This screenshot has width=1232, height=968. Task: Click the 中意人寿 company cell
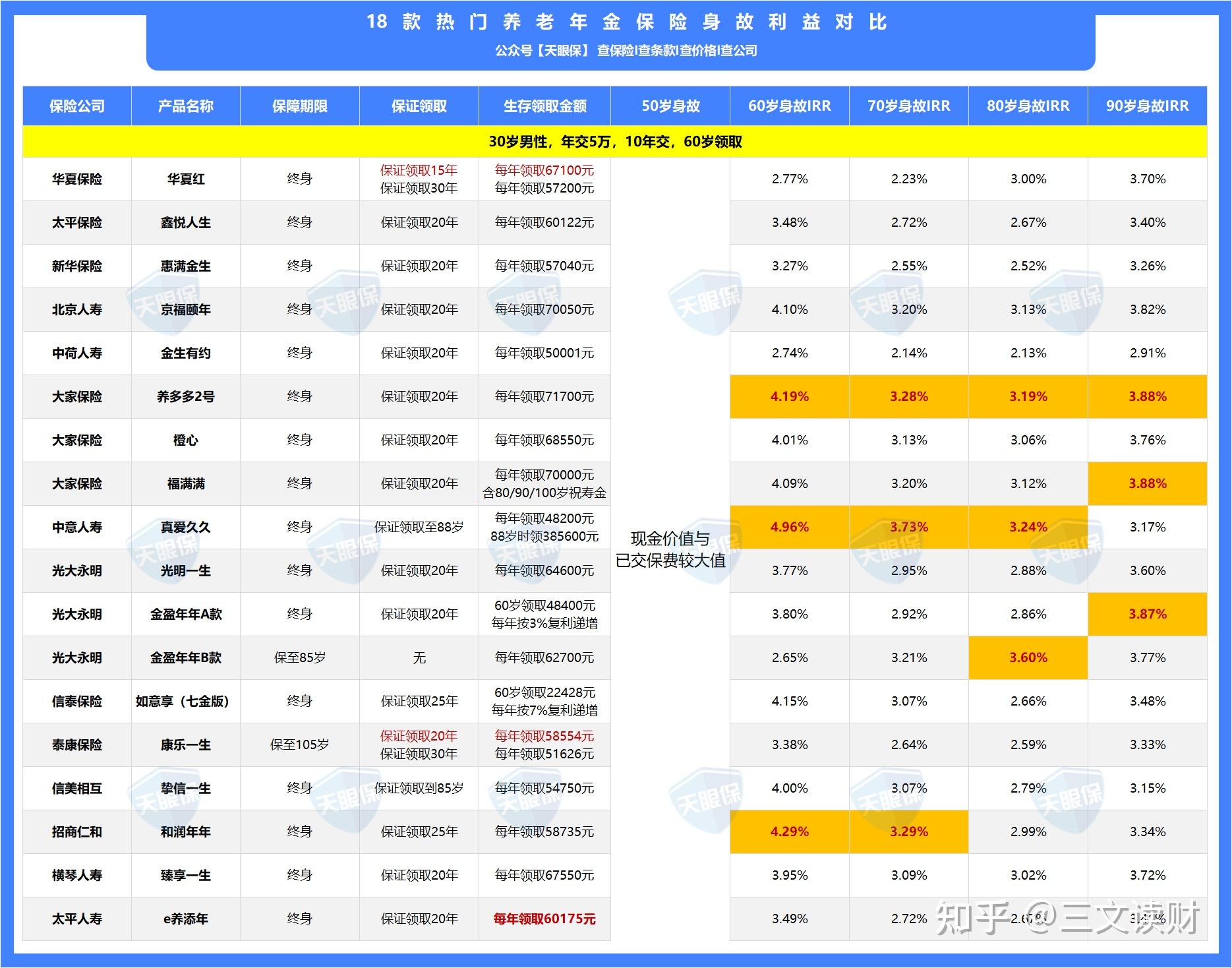[77, 528]
